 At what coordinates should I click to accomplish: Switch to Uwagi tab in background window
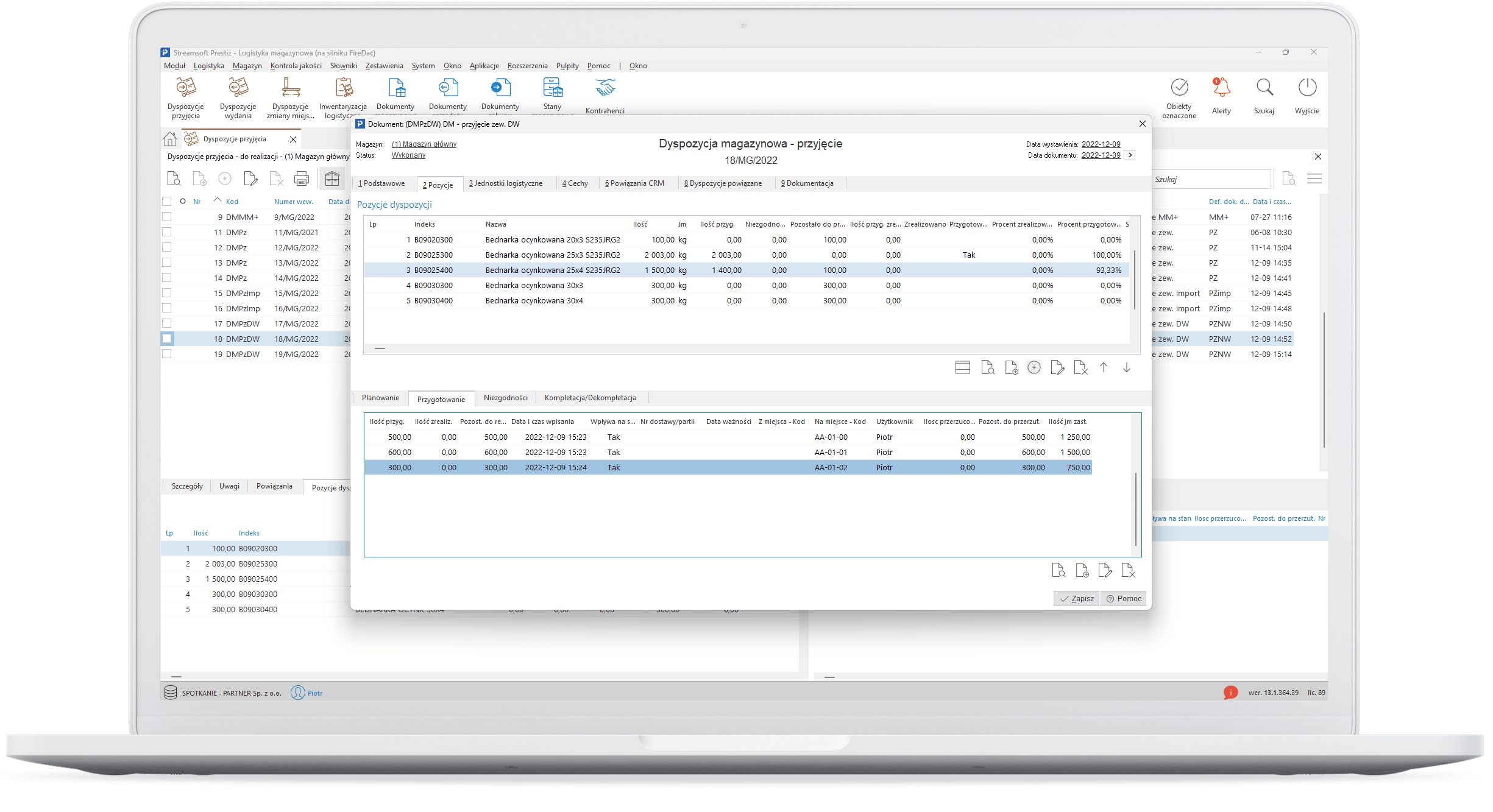[x=229, y=486]
